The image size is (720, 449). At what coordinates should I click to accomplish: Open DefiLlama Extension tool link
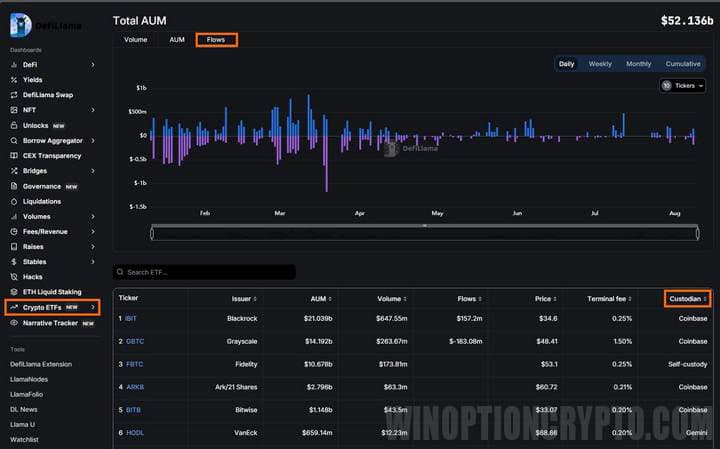(41, 364)
